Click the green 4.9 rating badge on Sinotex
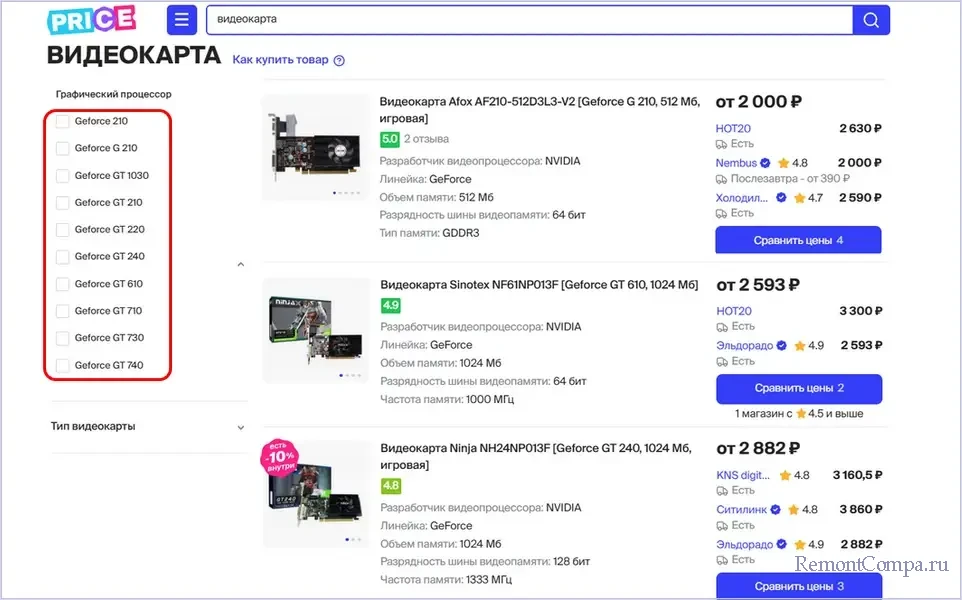 click(x=390, y=305)
